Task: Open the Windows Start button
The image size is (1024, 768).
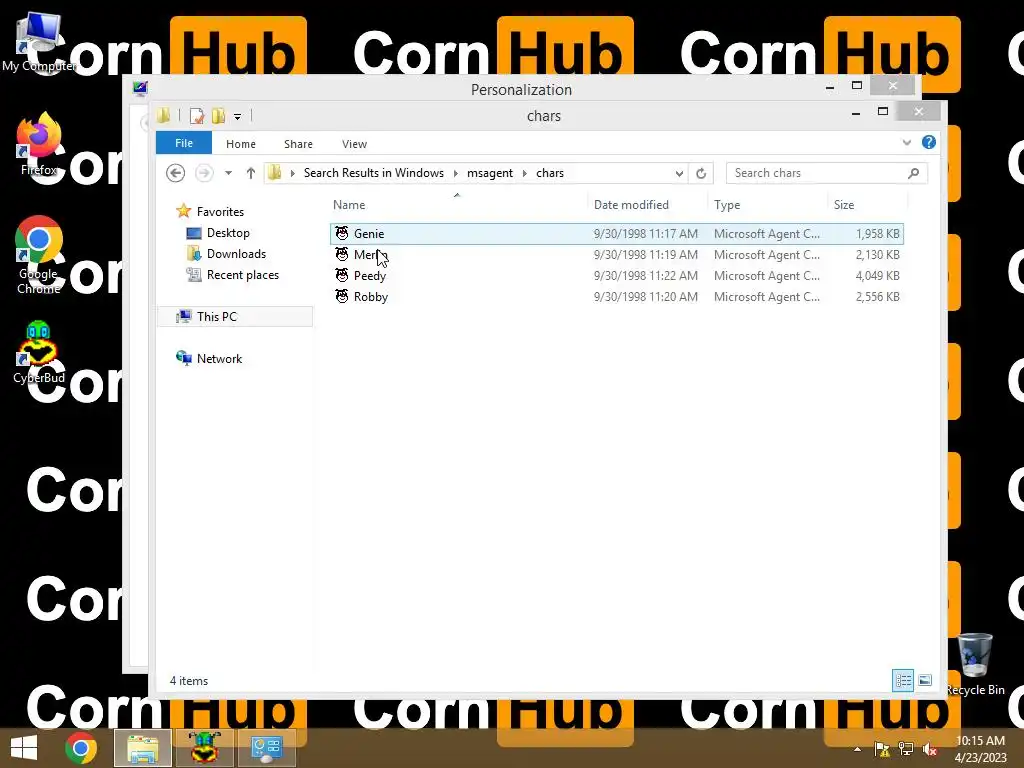Action: [24, 748]
